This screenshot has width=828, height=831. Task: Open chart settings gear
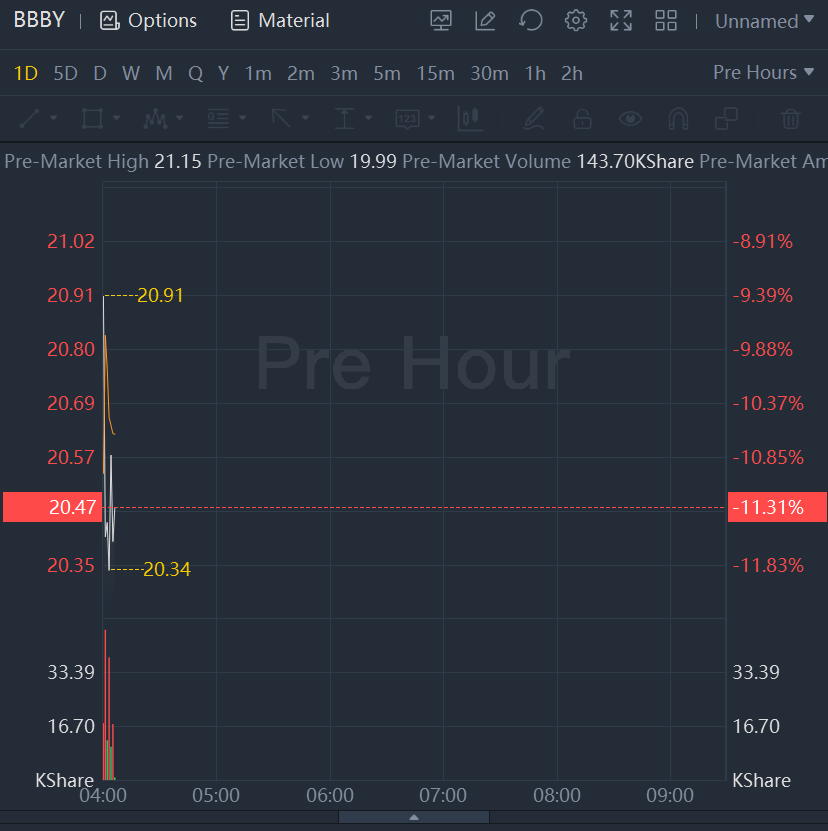click(575, 21)
